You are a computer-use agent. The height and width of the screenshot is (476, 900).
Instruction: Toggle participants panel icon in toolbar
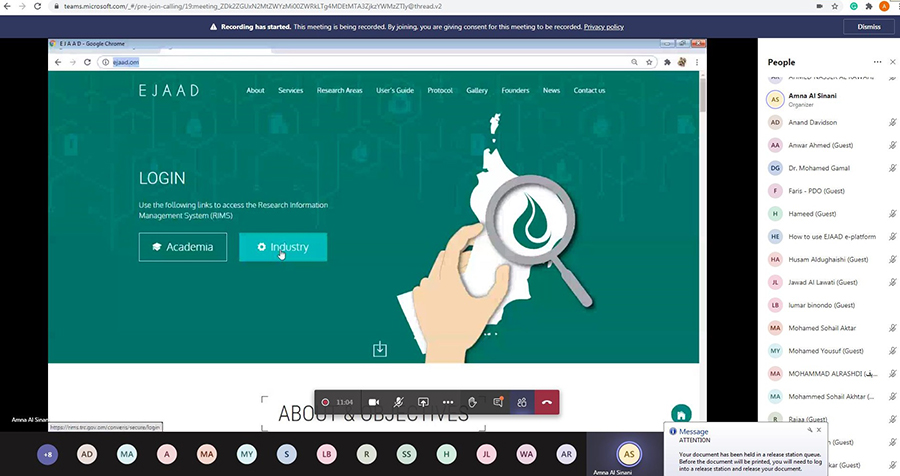point(522,403)
